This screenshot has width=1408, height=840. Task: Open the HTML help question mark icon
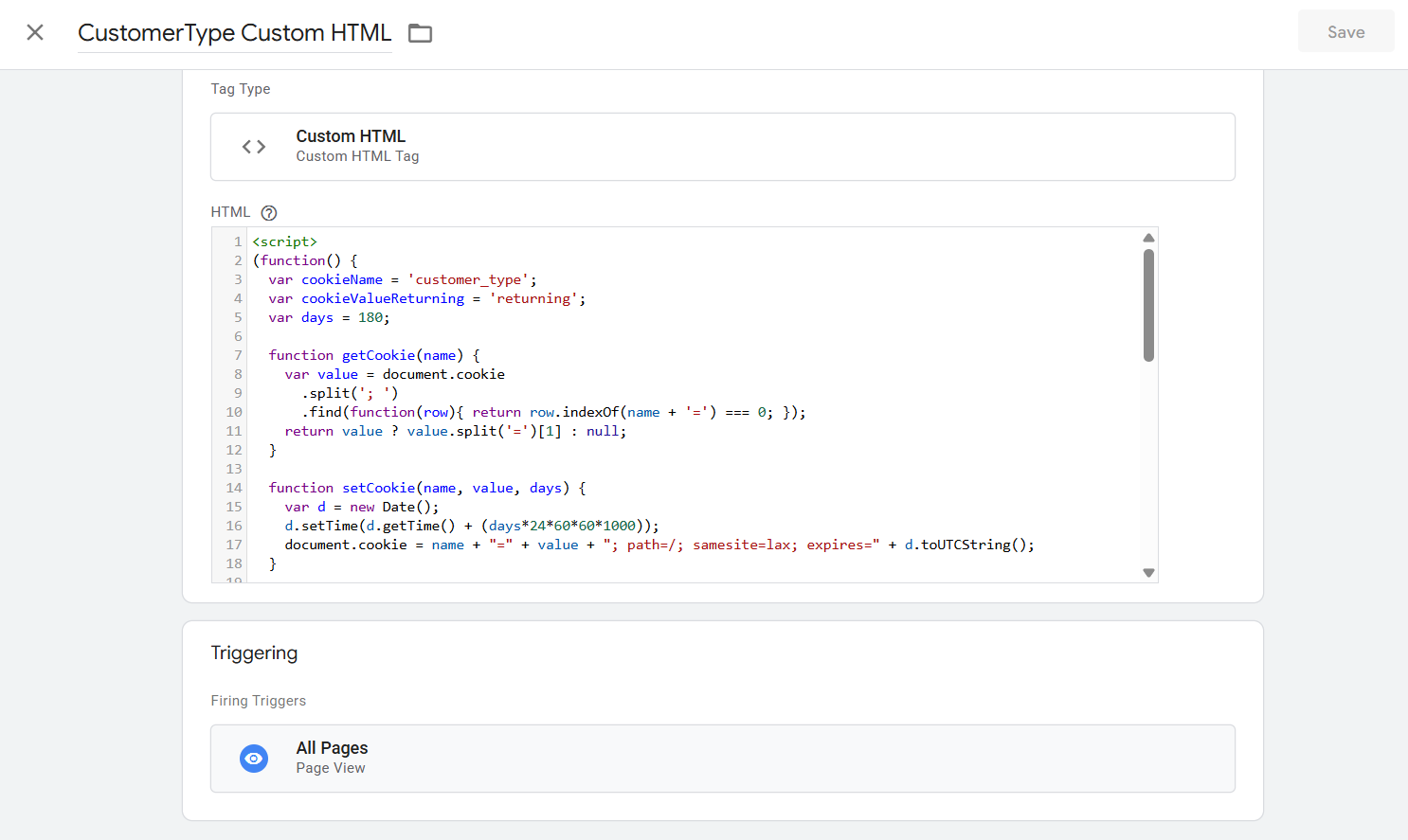(269, 213)
